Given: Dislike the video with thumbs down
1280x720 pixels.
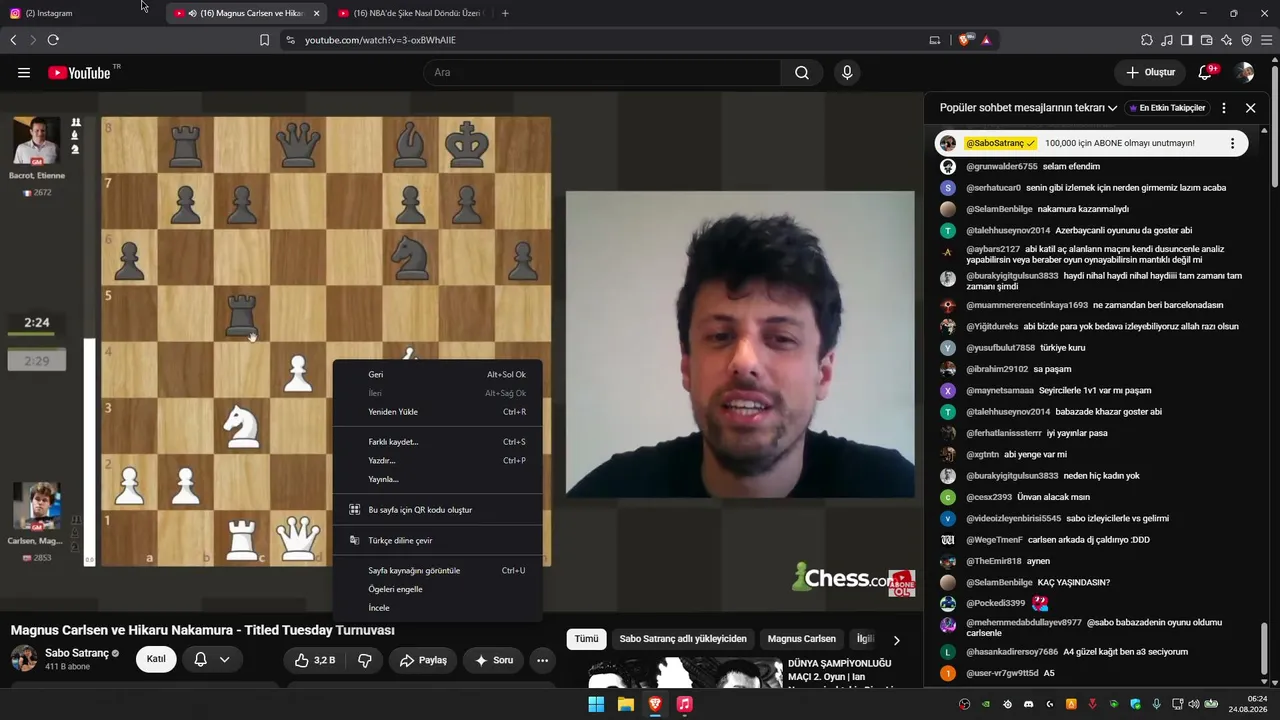Looking at the screenshot, I should [x=365, y=660].
